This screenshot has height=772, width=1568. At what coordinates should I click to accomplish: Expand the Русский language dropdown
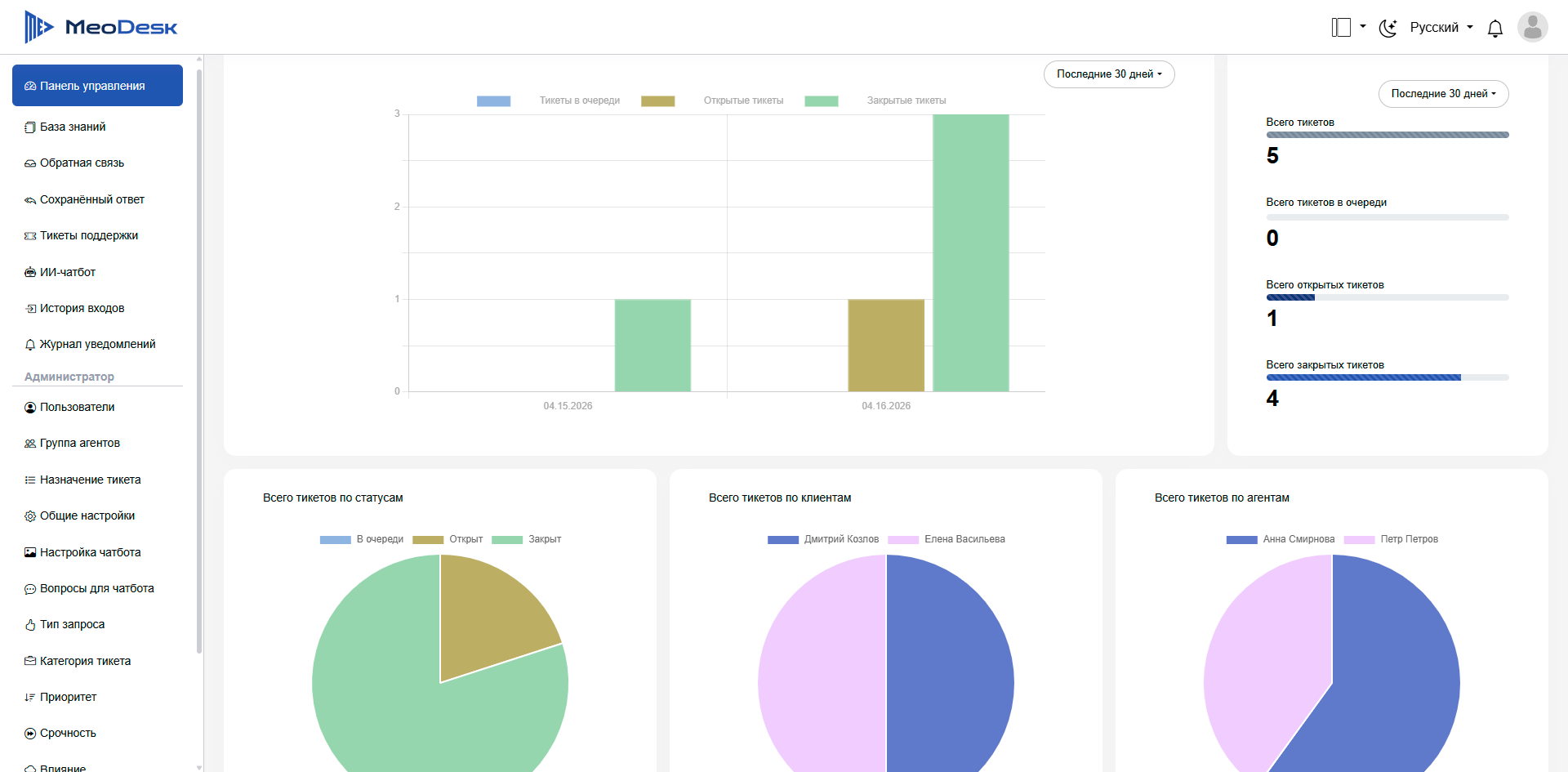(1441, 27)
